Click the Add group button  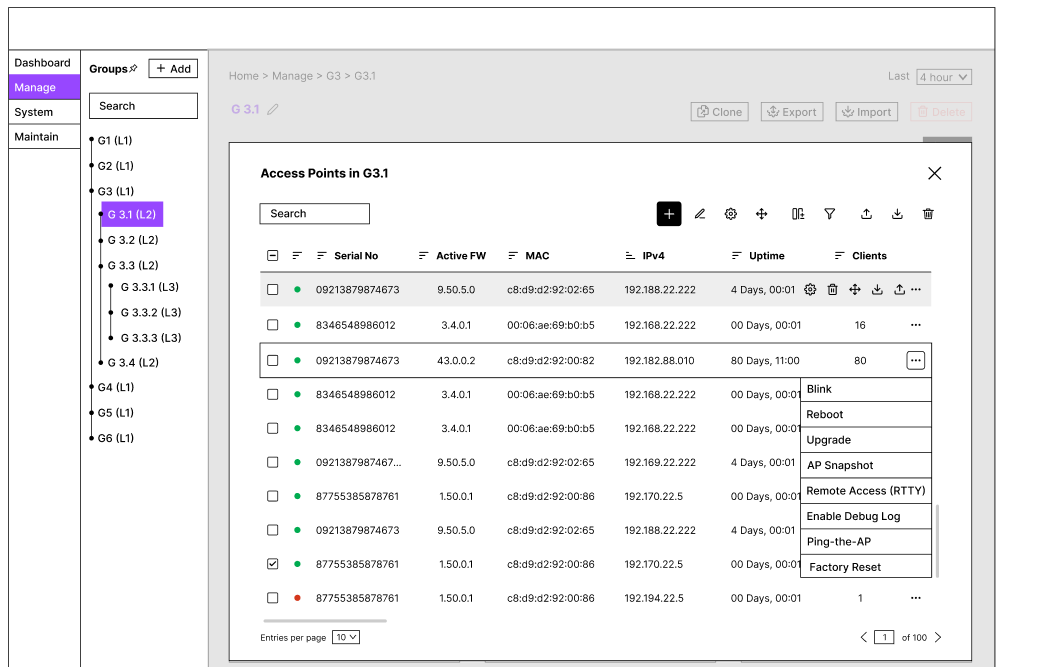173,68
